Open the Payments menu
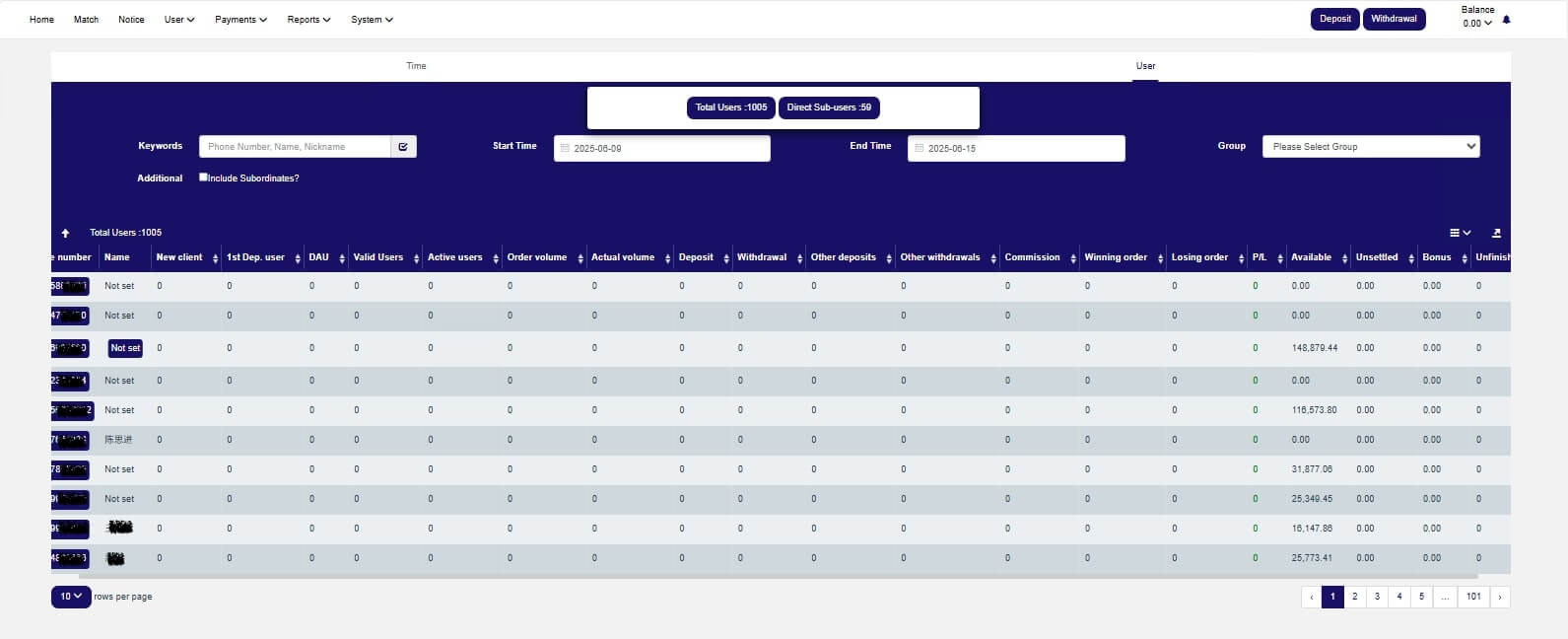 (x=240, y=20)
